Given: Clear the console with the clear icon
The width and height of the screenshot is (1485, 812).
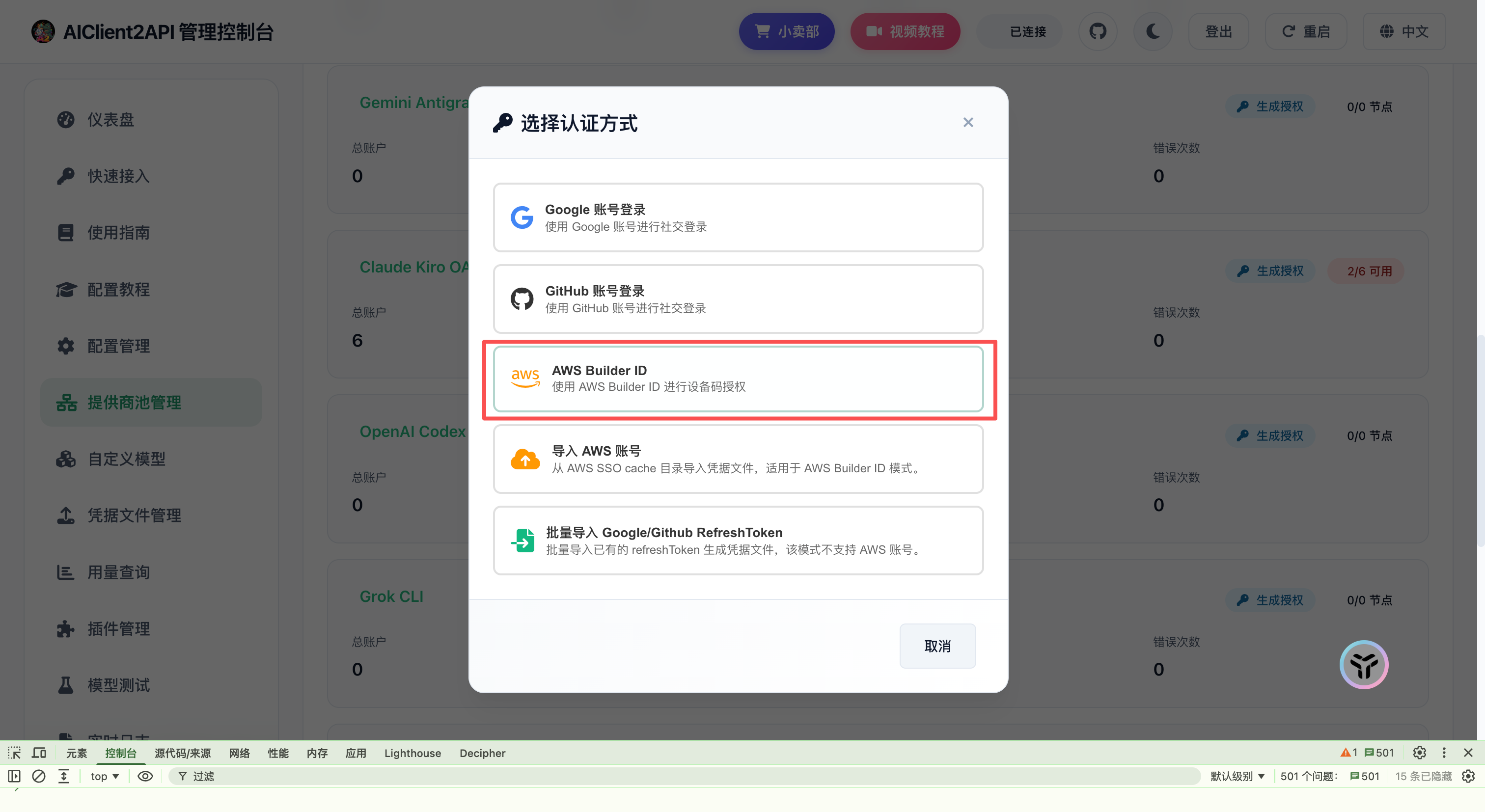Looking at the screenshot, I should click(39, 776).
